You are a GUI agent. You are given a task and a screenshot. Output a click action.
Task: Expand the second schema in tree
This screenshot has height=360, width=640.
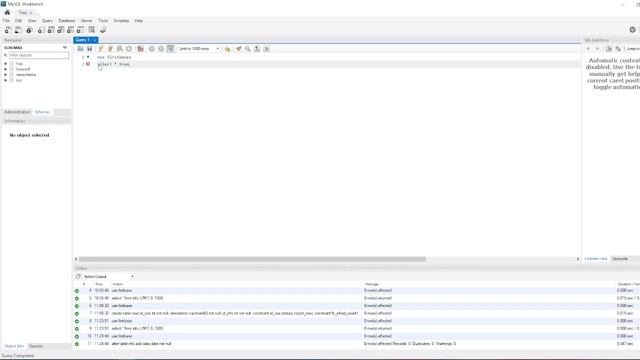[6, 69]
